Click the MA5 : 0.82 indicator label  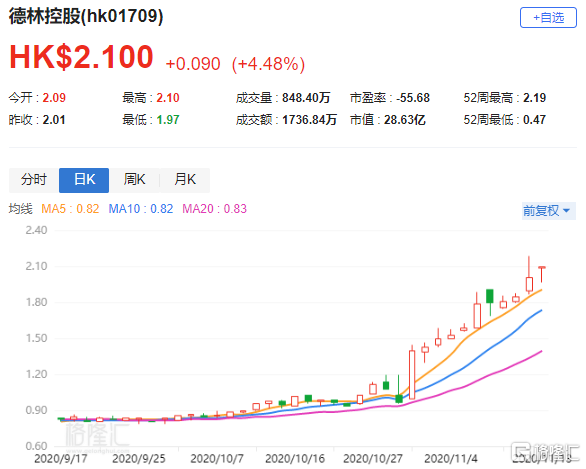[x=70, y=209]
